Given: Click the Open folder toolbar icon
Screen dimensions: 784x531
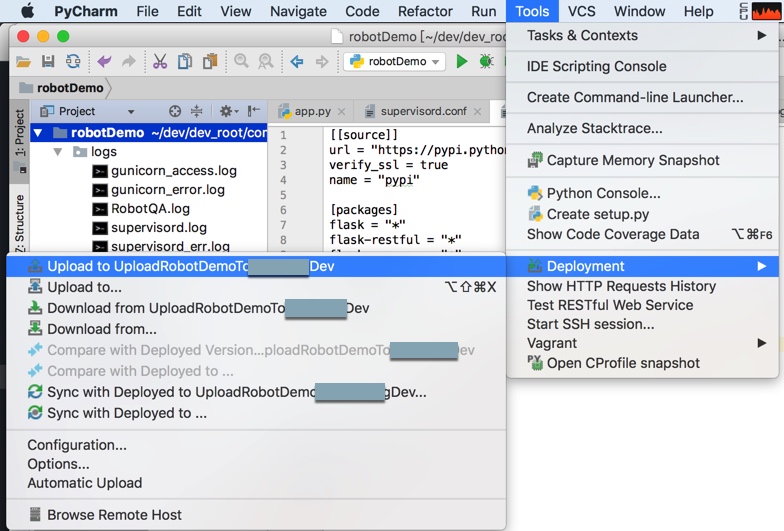Looking at the screenshot, I should tap(23, 62).
